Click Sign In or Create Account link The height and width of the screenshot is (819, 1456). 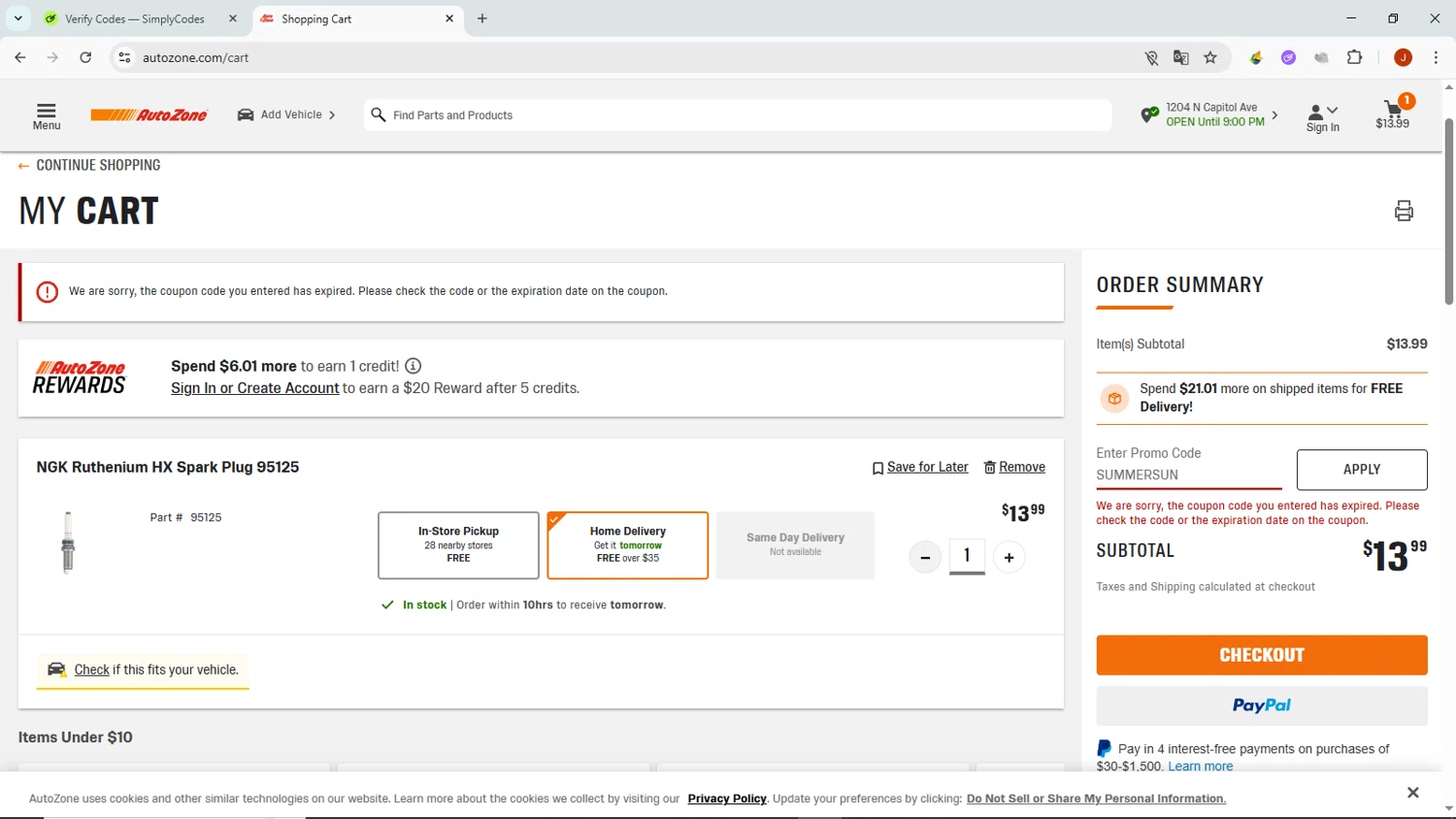[x=255, y=388]
